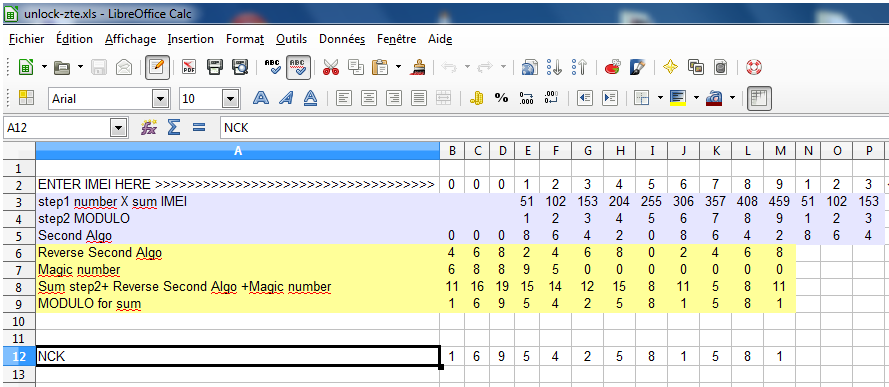This screenshot has width=889, height=387.
Task: Expand the New document dropdown arrow
Action: (45, 68)
